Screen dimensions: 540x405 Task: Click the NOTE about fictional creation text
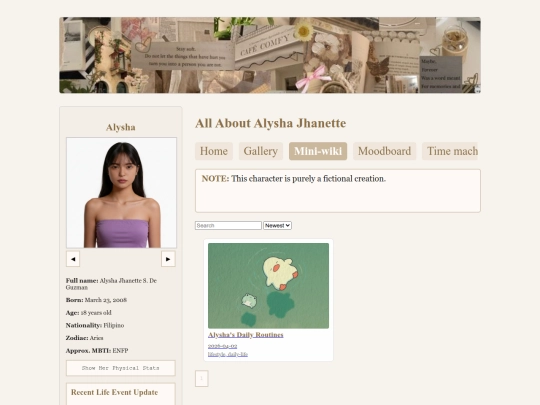293,179
